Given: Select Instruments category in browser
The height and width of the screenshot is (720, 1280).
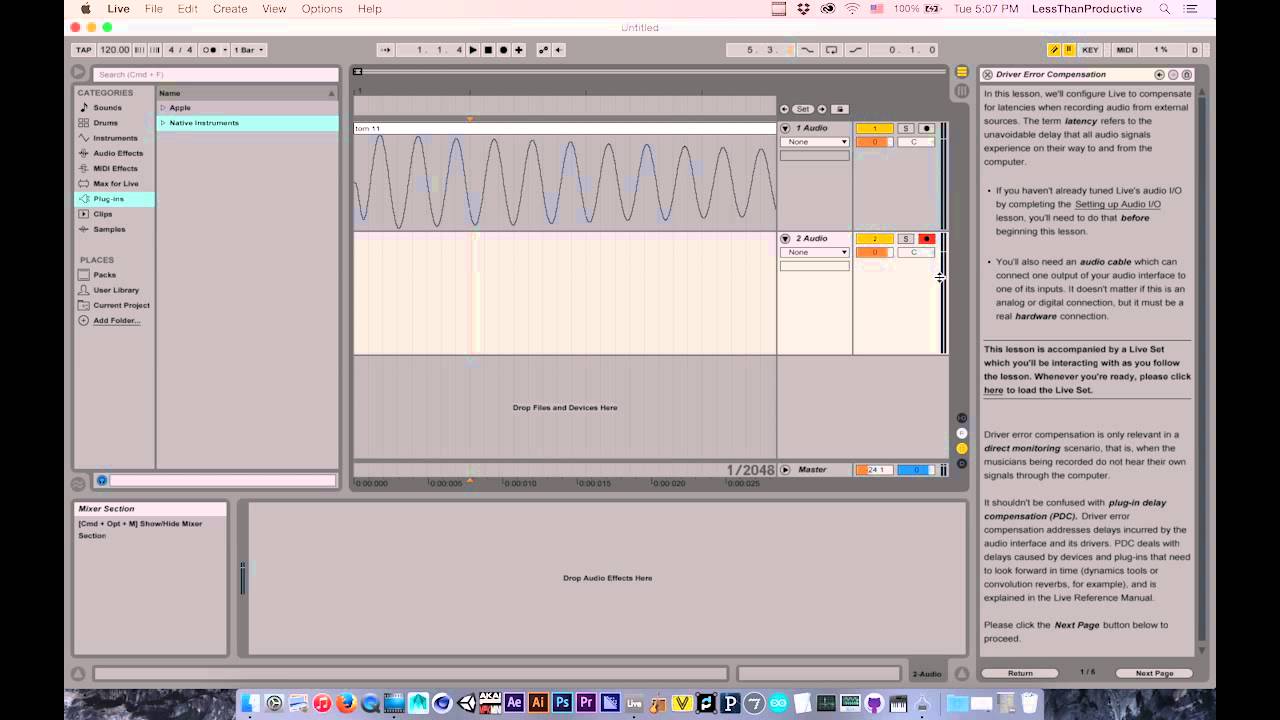Looking at the screenshot, I should click(x=115, y=138).
